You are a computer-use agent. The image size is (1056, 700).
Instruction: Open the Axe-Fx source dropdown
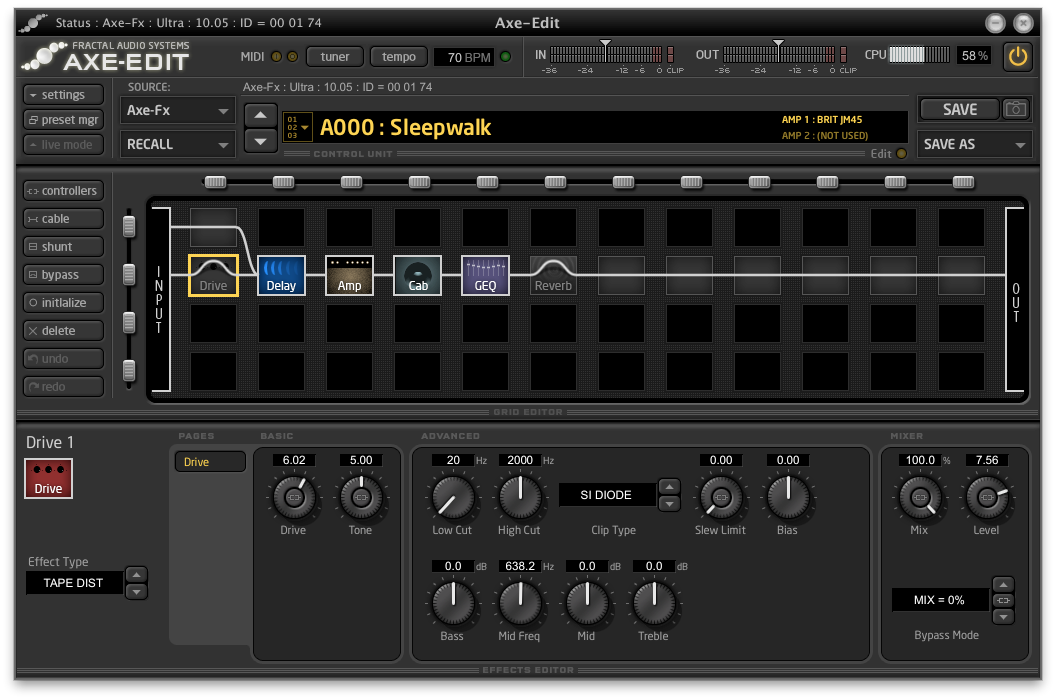click(x=178, y=110)
